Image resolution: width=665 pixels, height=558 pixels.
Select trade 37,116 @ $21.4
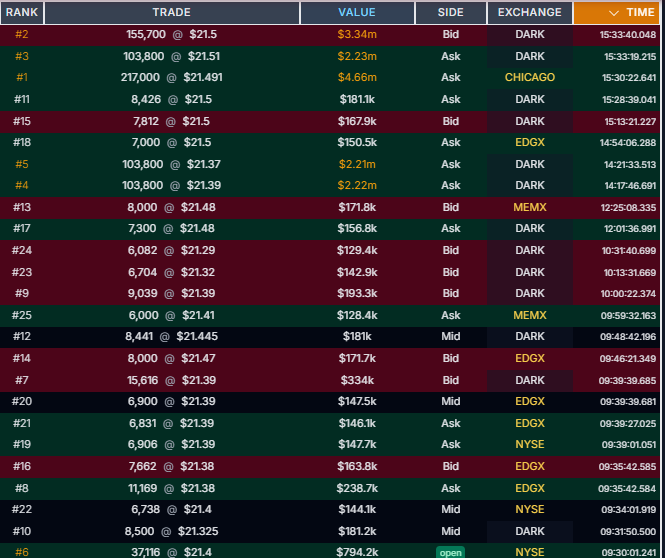click(x=172, y=552)
